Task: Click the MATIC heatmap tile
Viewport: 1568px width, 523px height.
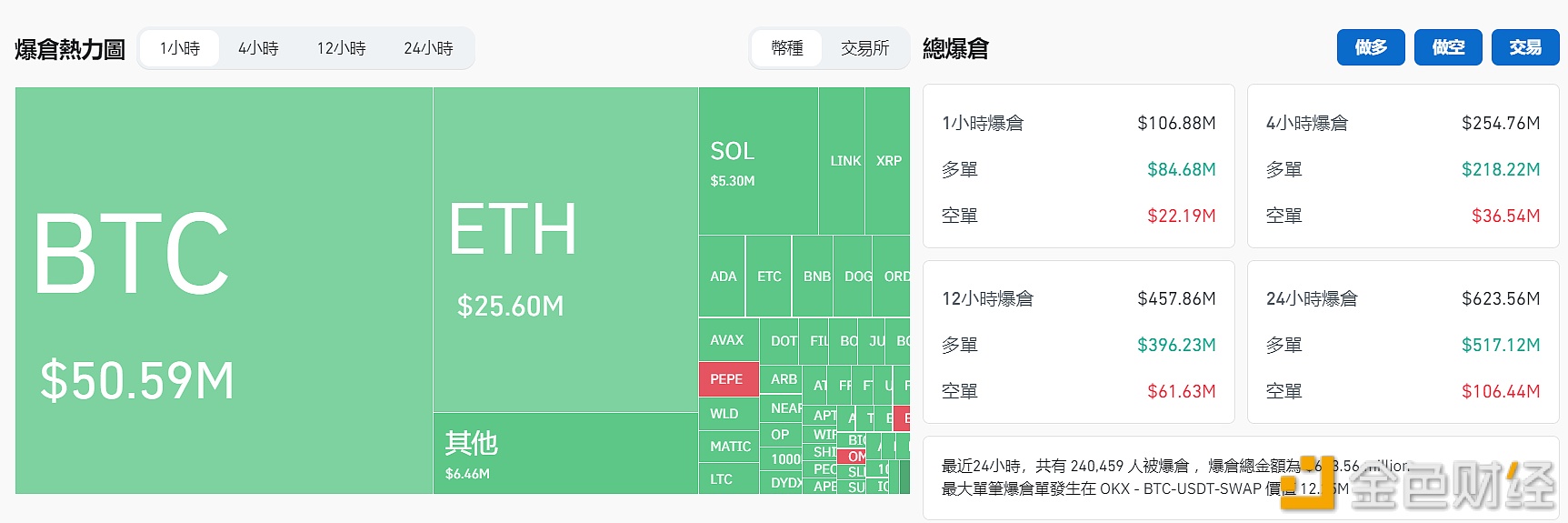Action: tap(728, 447)
